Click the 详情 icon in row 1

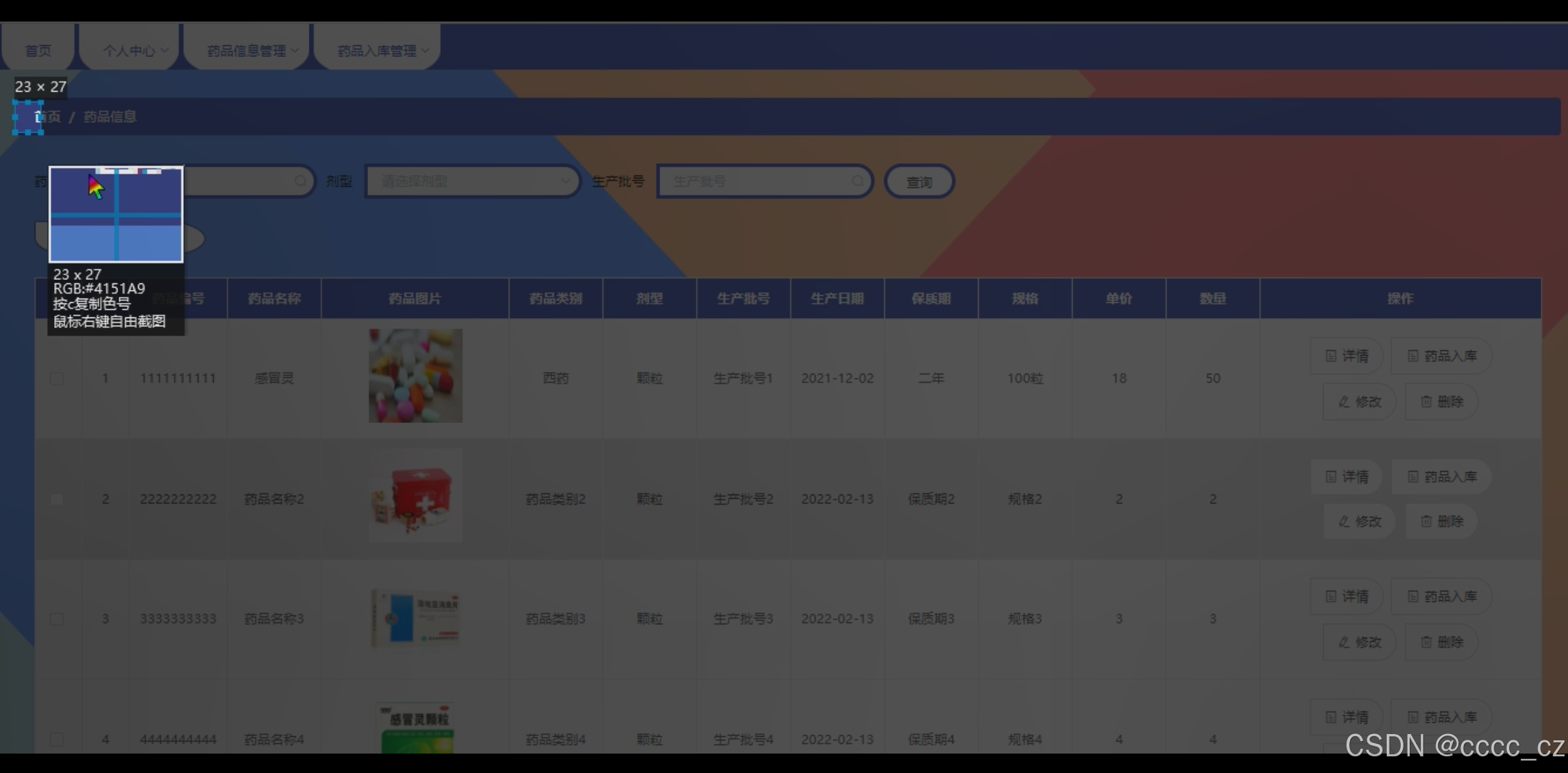coord(1331,356)
